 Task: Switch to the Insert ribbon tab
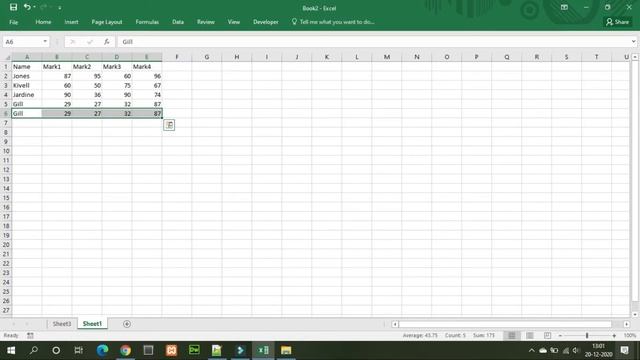(x=71, y=22)
